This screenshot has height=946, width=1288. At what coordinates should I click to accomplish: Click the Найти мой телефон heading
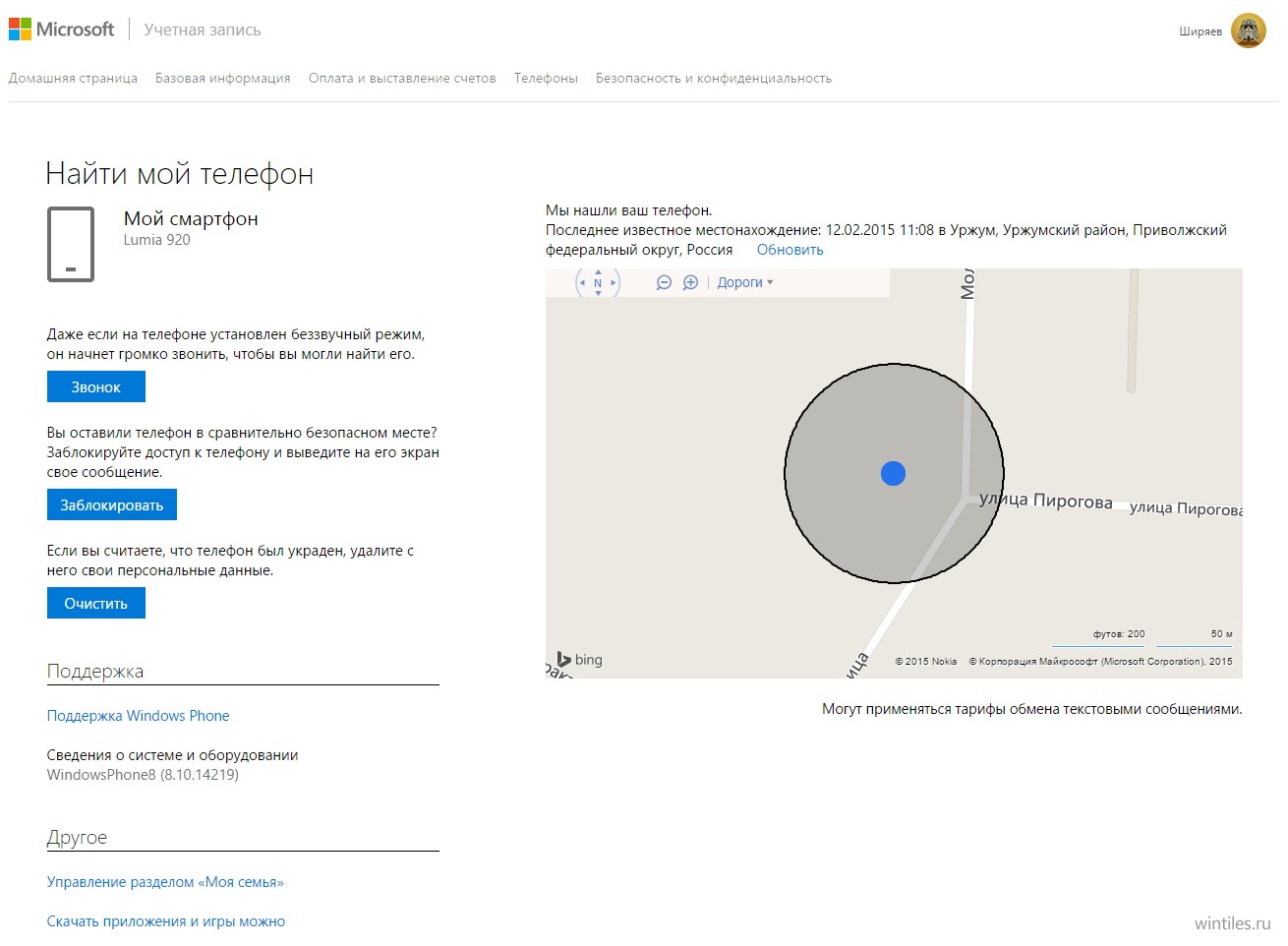[180, 174]
